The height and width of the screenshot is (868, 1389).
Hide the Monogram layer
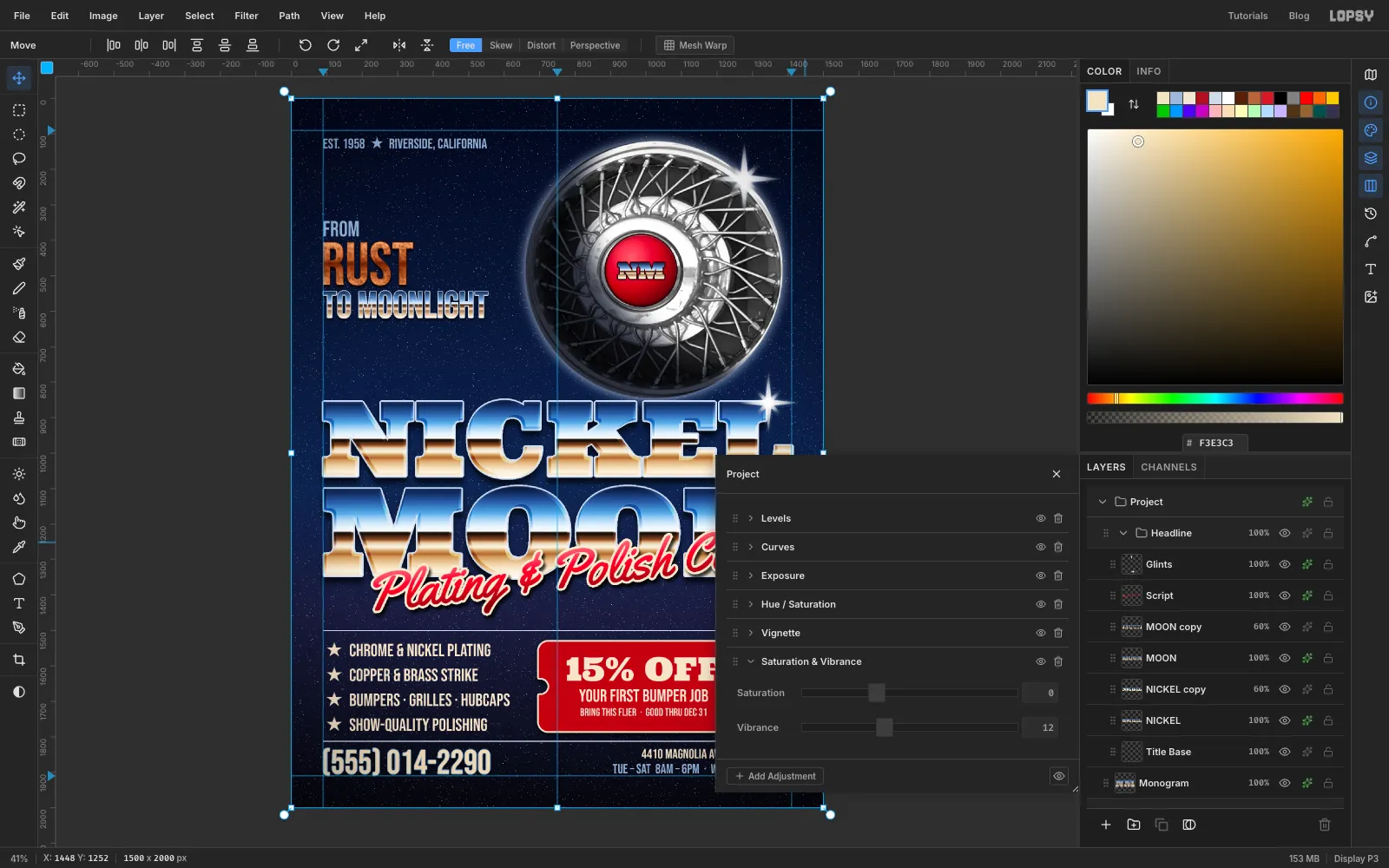click(x=1285, y=783)
